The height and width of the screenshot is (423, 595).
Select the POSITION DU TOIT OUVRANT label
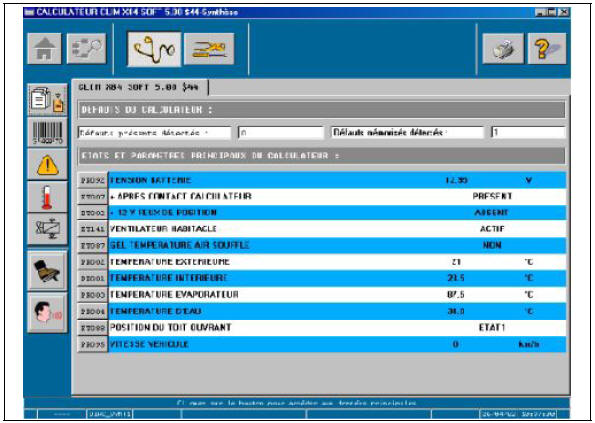[x=170, y=328]
